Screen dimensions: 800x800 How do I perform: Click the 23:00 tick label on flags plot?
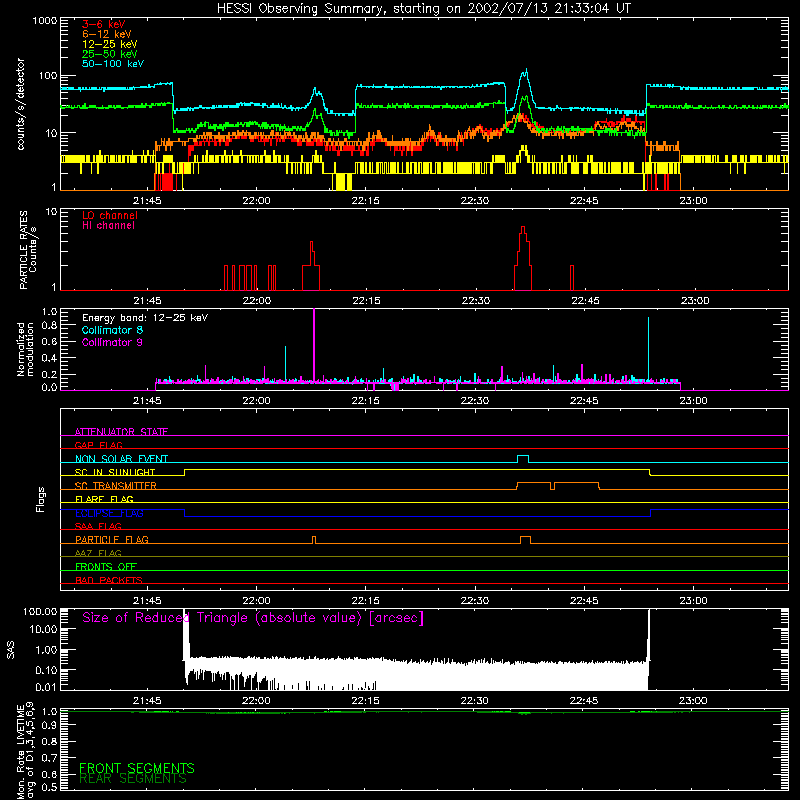(x=693, y=601)
